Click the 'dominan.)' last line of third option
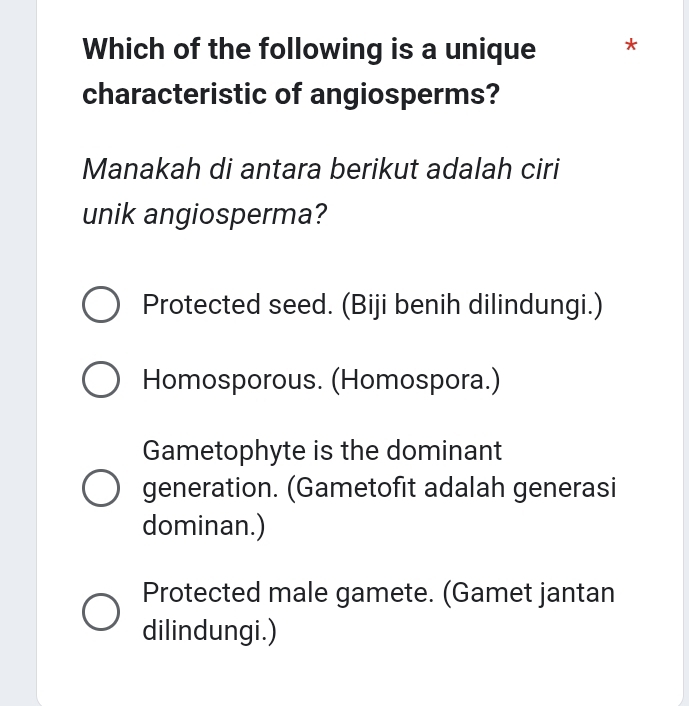Screen dimensions: 689x706 coord(204,525)
